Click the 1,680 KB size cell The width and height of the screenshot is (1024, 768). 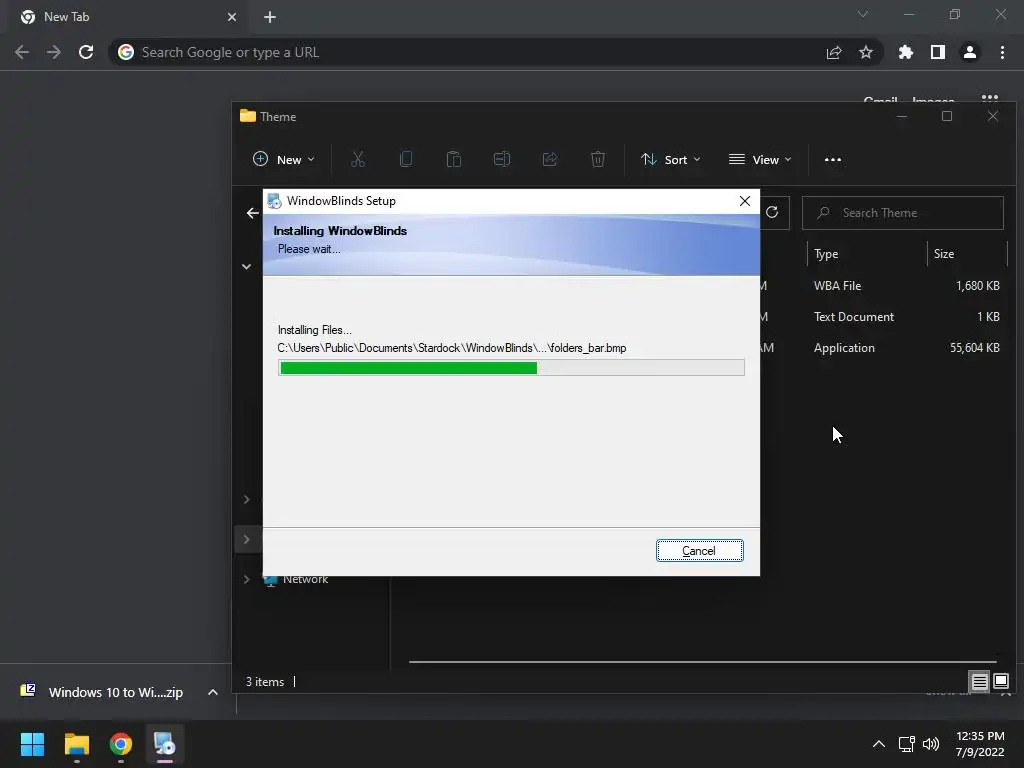[x=978, y=285]
